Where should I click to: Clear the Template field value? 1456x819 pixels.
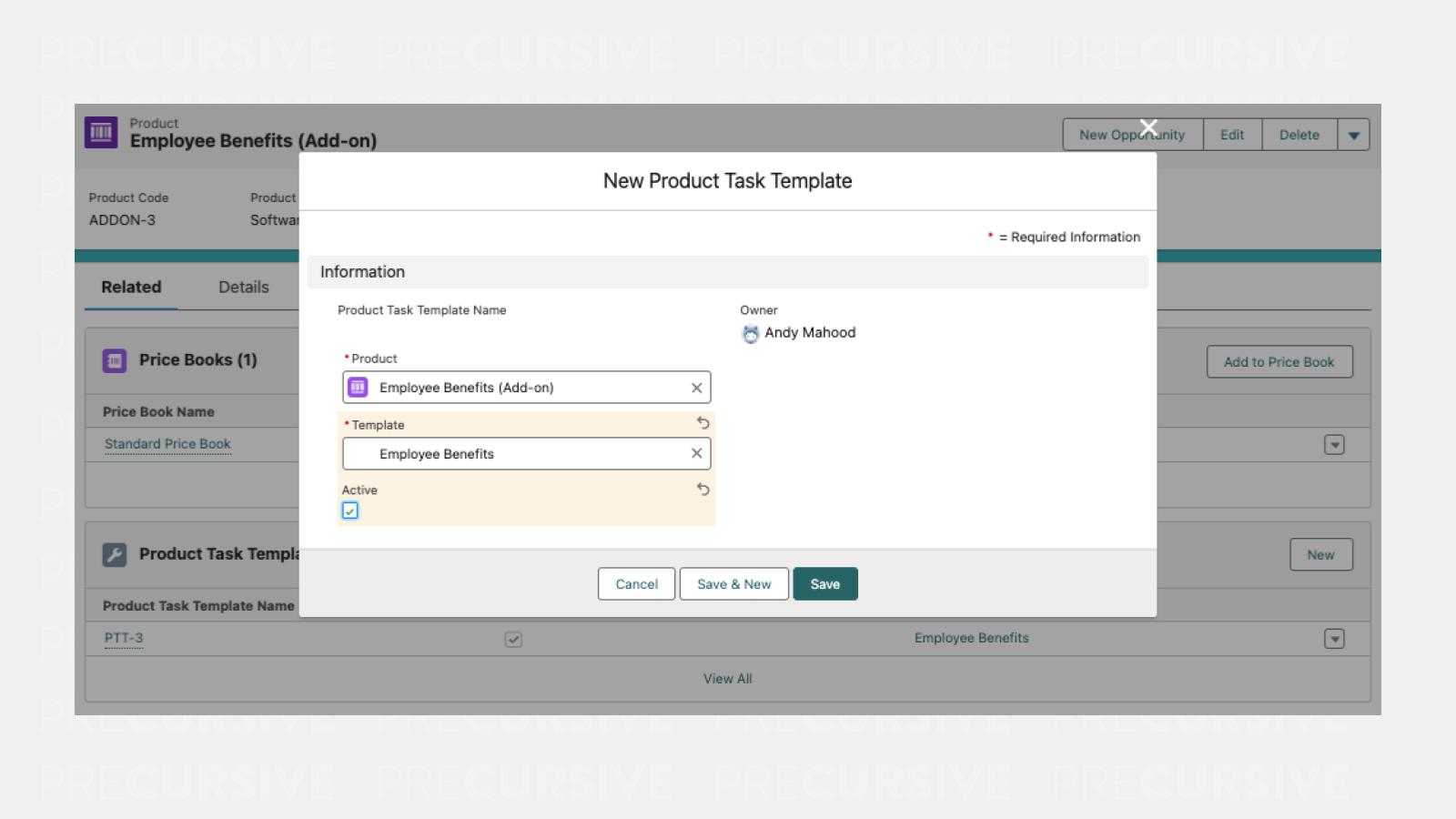coord(696,453)
